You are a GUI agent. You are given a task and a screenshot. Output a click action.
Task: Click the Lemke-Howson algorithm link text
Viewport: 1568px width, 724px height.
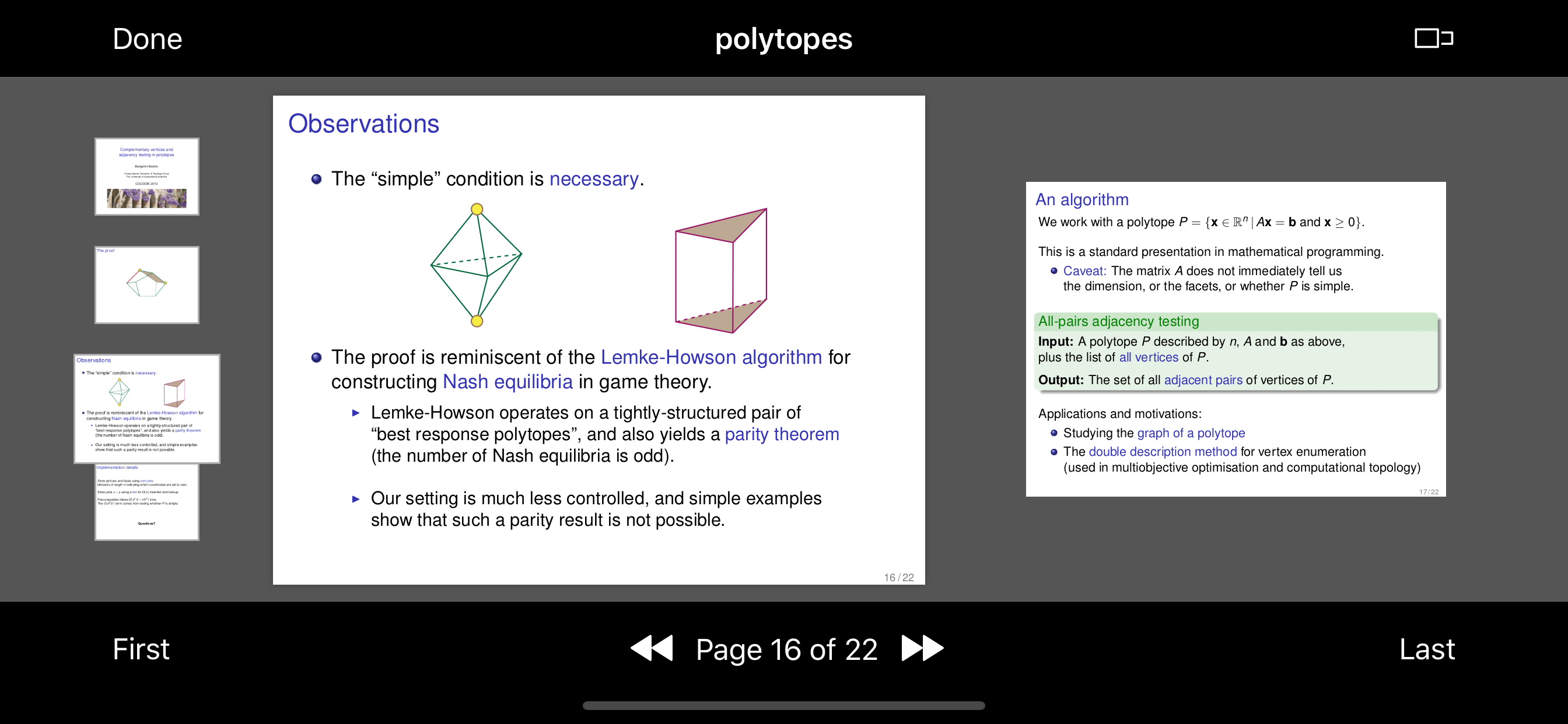point(710,357)
